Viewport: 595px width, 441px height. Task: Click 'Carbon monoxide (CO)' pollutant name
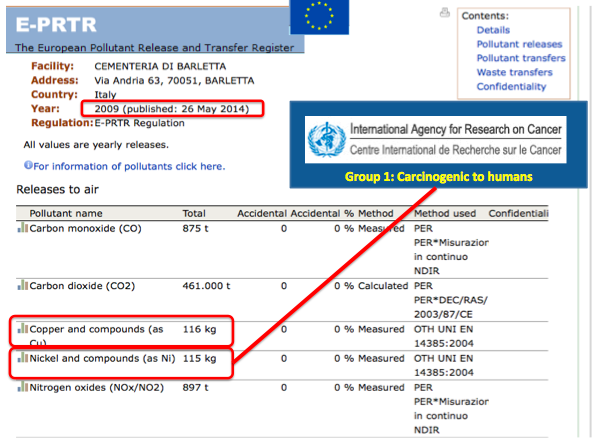(x=85, y=228)
